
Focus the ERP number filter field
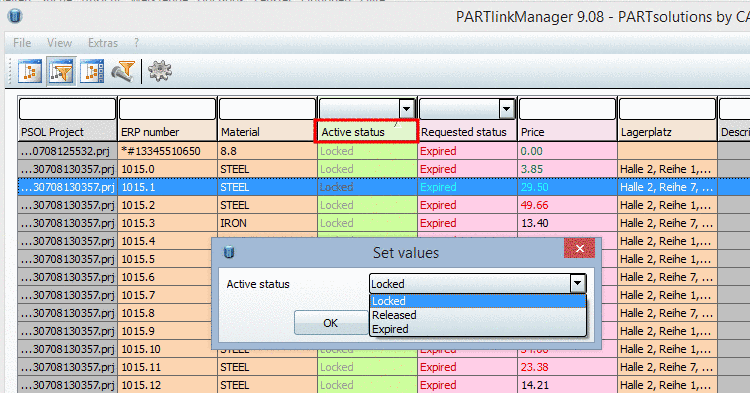(167, 109)
